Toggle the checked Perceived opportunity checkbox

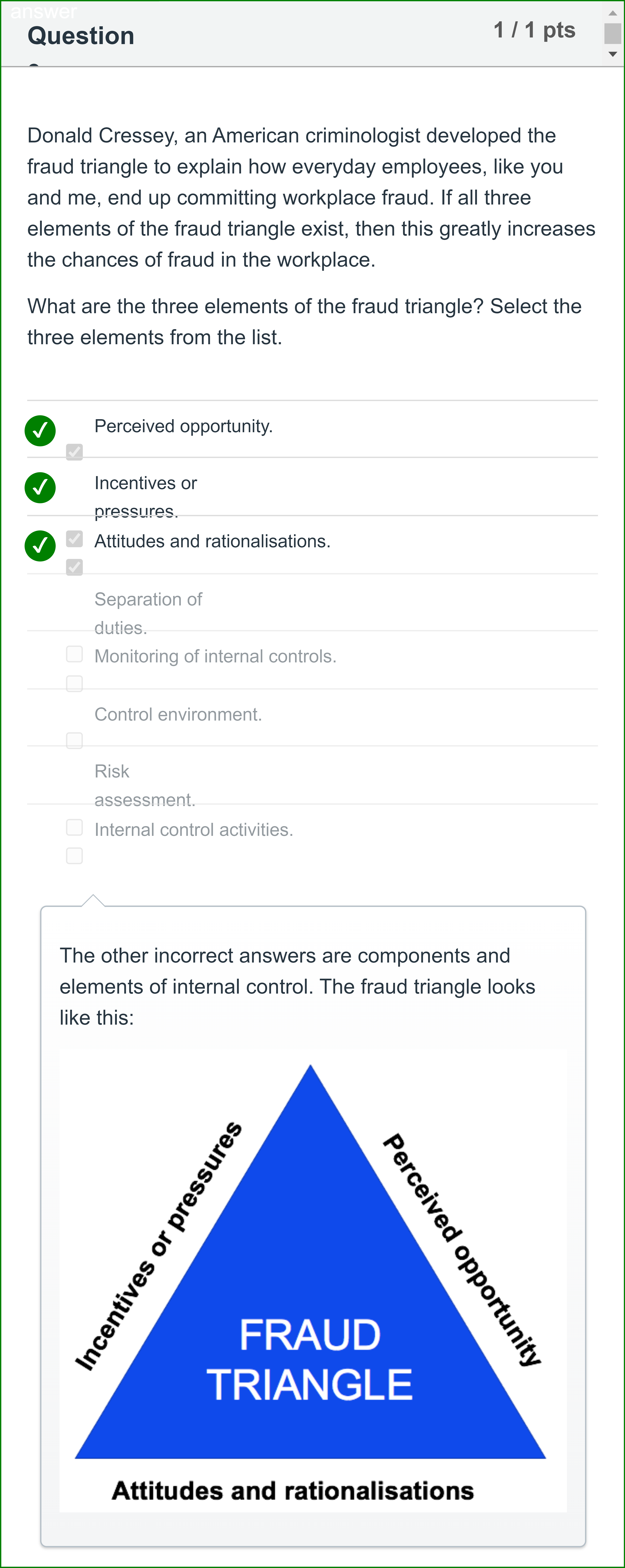(74, 452)
